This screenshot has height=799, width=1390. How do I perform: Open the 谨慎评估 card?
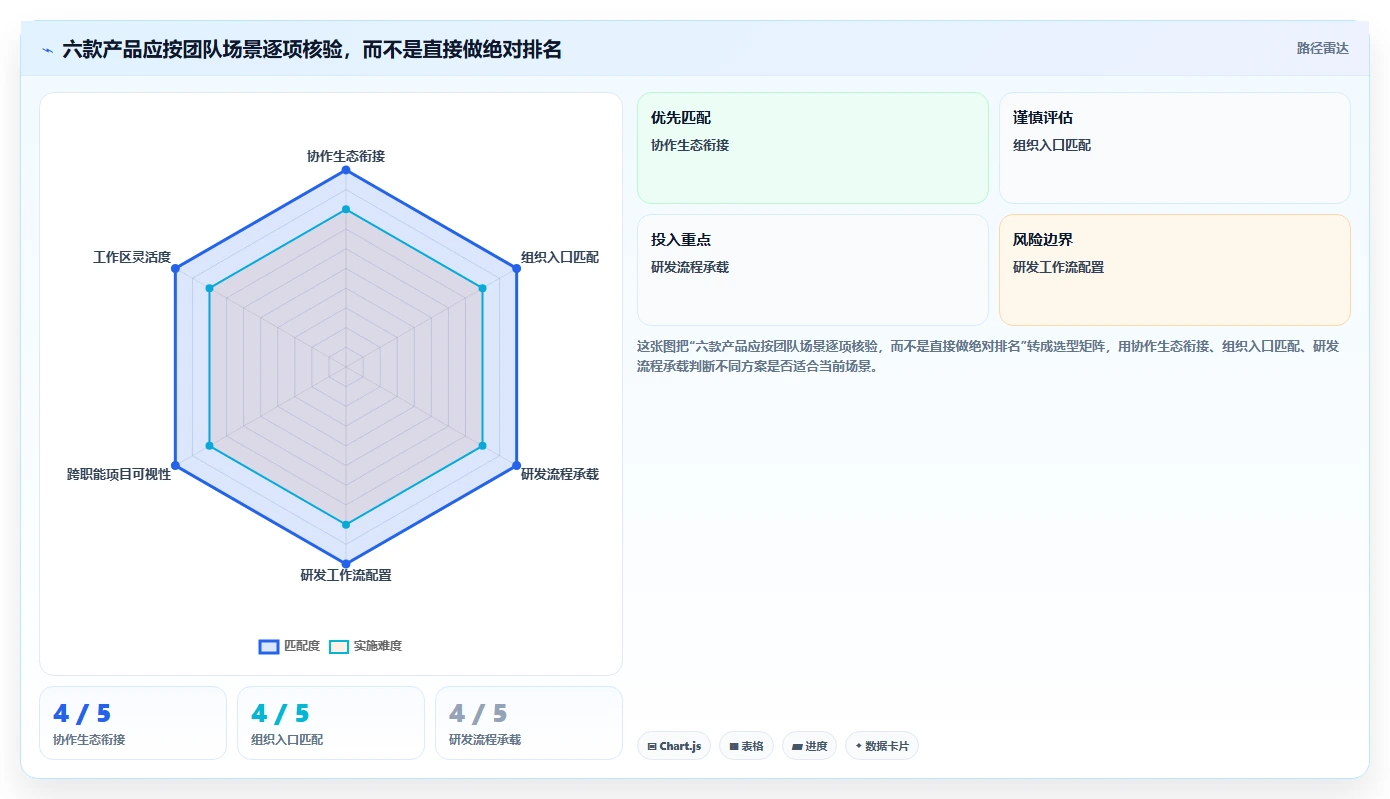point(1175,148)
